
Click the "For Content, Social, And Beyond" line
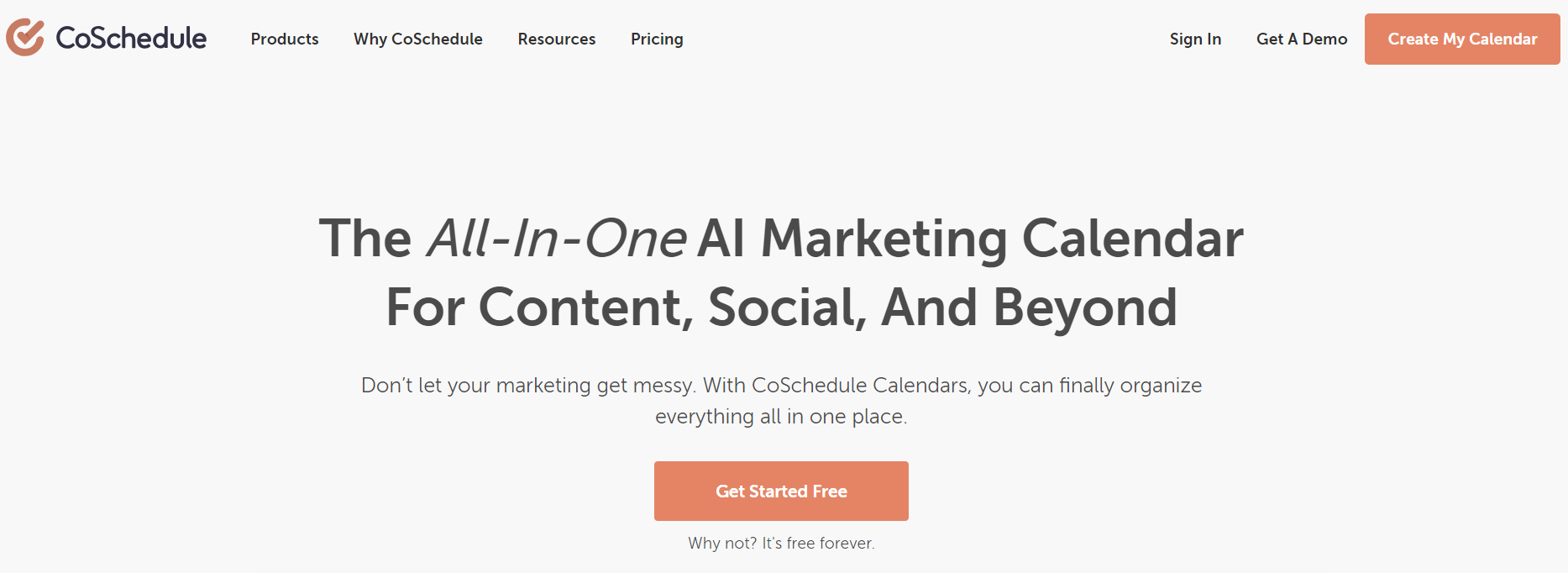781,308
